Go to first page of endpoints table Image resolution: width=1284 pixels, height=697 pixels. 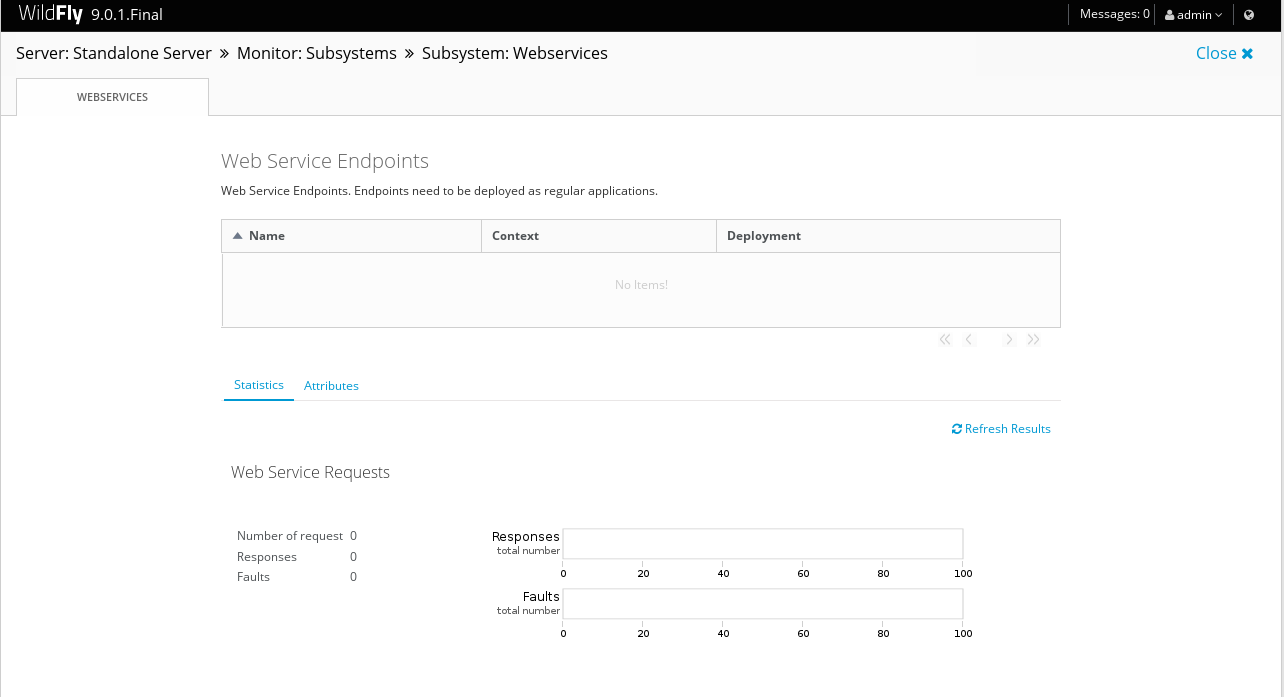point(945,340)
